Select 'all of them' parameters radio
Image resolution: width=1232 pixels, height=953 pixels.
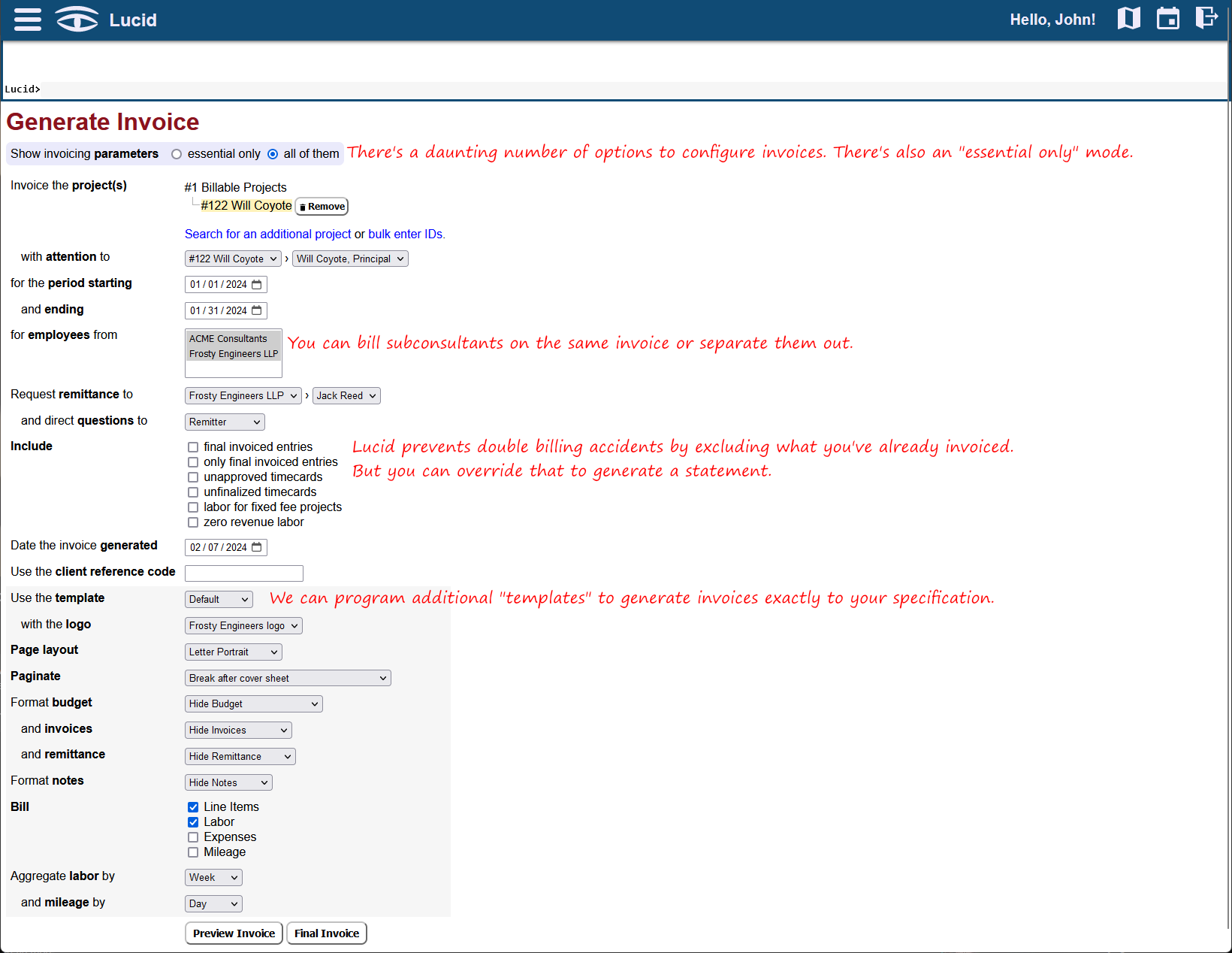(273, 154)
